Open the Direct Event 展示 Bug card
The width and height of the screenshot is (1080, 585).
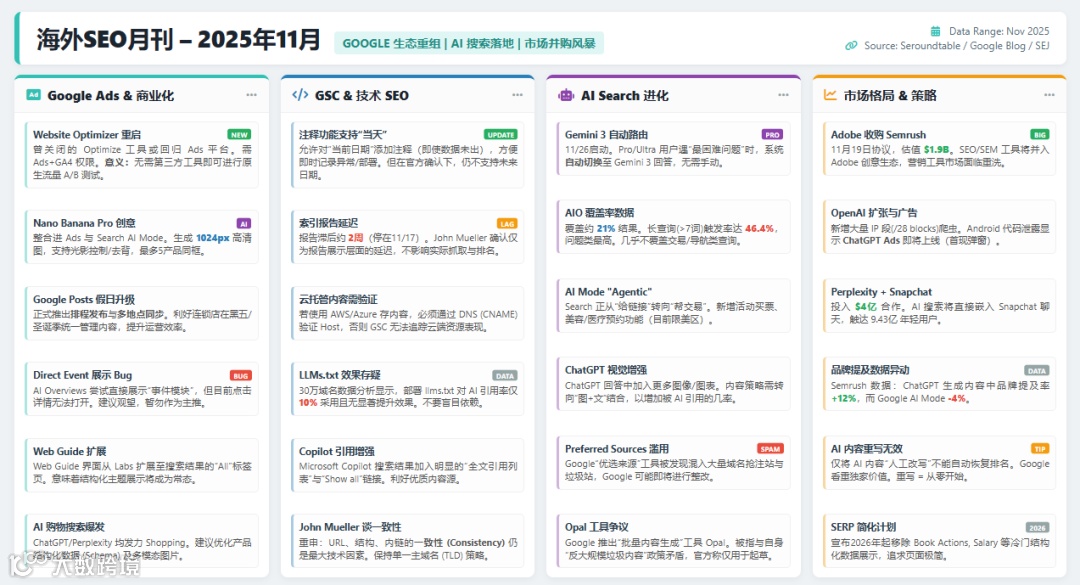(142, 389)
